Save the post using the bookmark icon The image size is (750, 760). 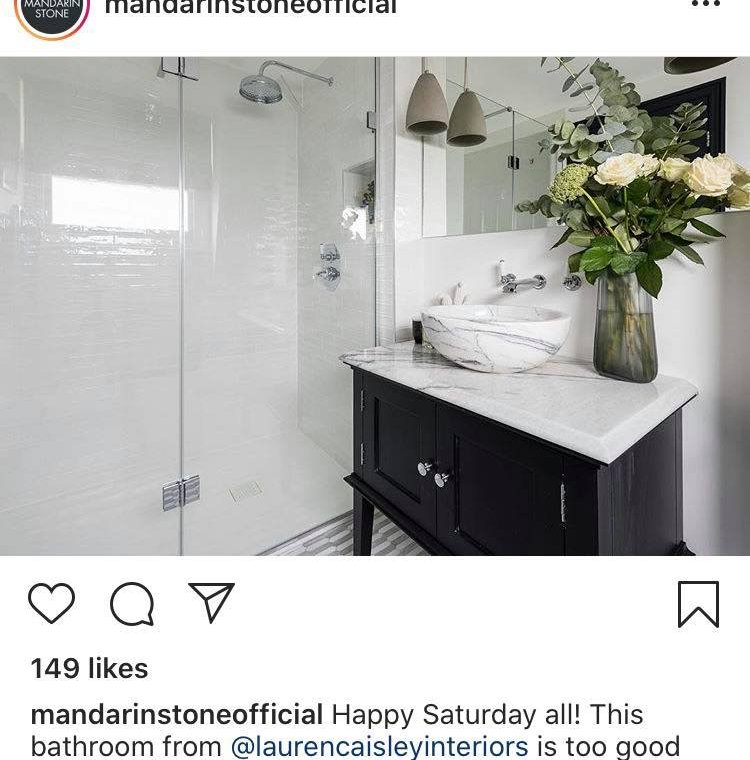698,604
